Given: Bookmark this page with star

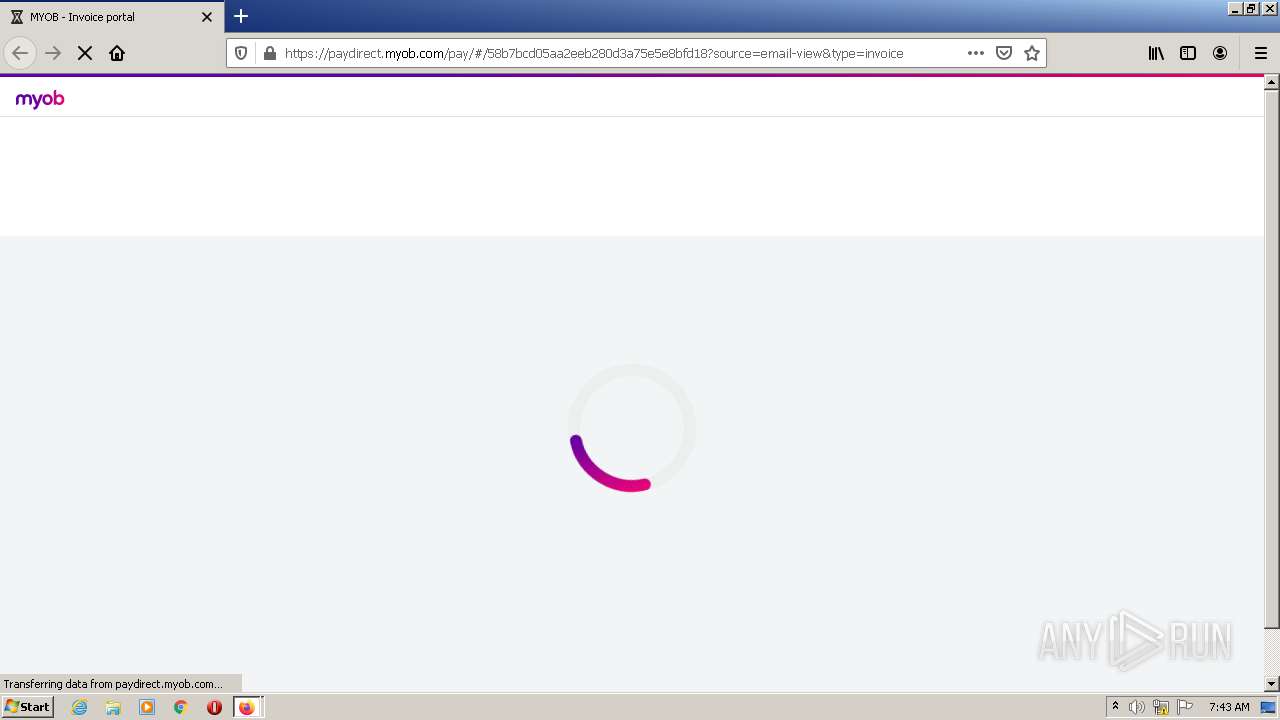Looking at the screenshot, I should coord(1032,53).
